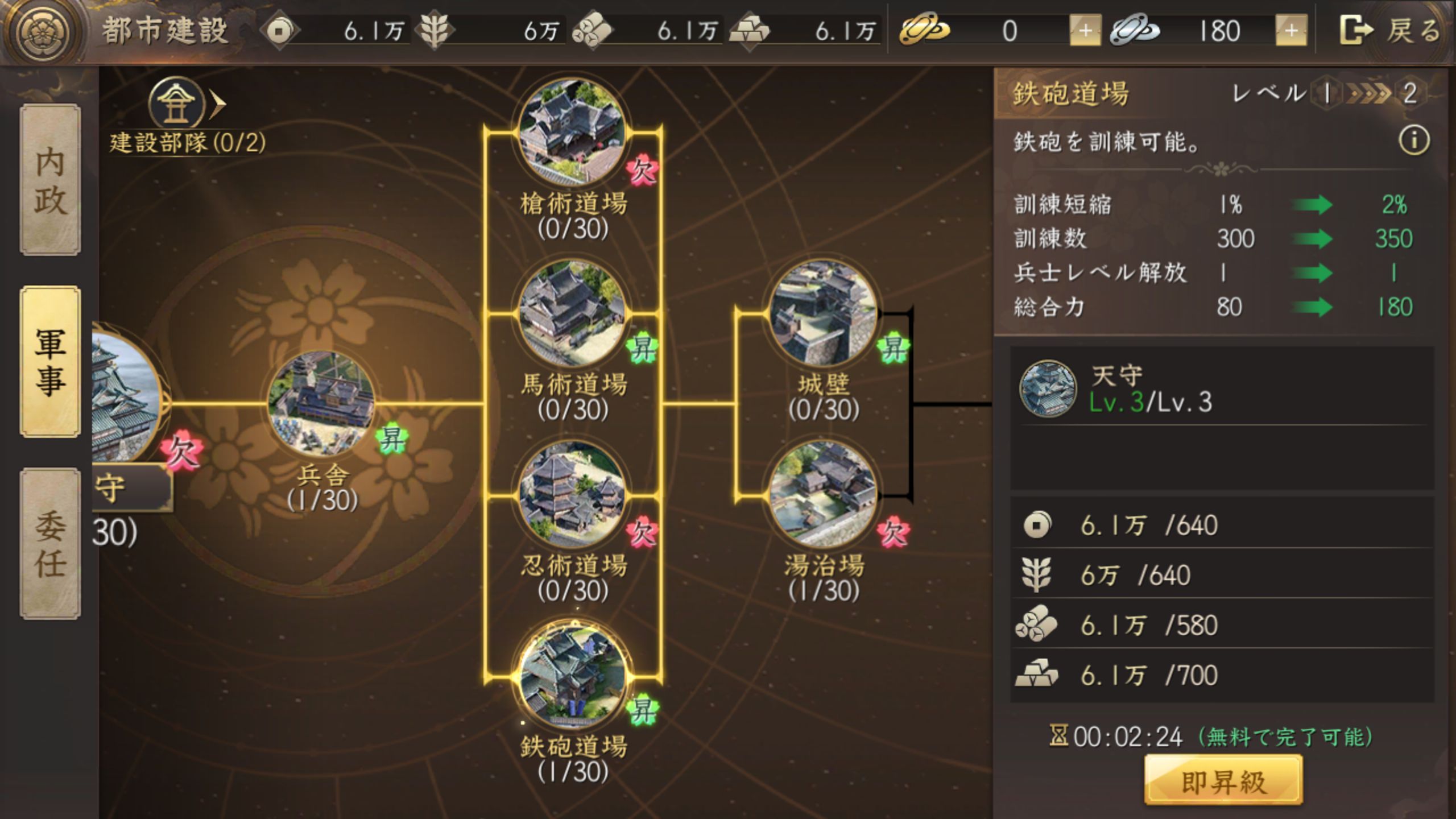Select the 兵舎 barracks icon
Viewport: 1456px width, 819px height.
322,404
